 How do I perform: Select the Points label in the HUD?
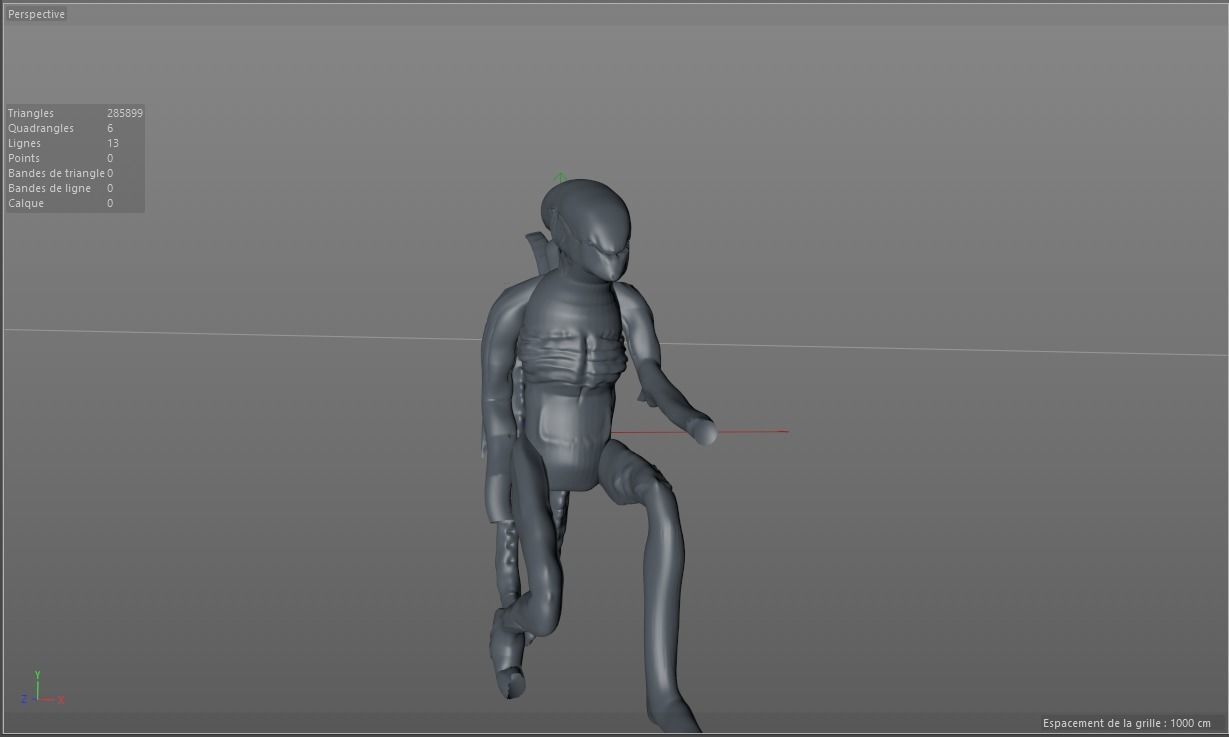click(24, 158)
